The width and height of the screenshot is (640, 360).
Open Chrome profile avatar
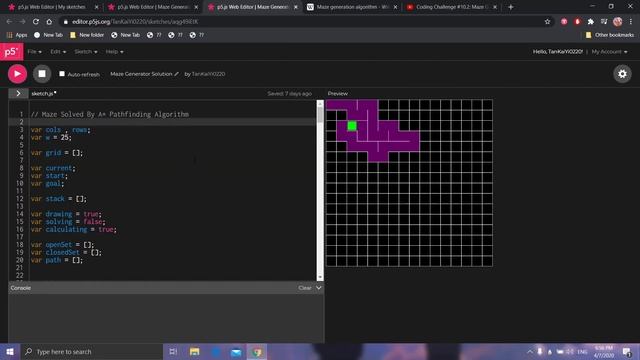tap(617, 22)
